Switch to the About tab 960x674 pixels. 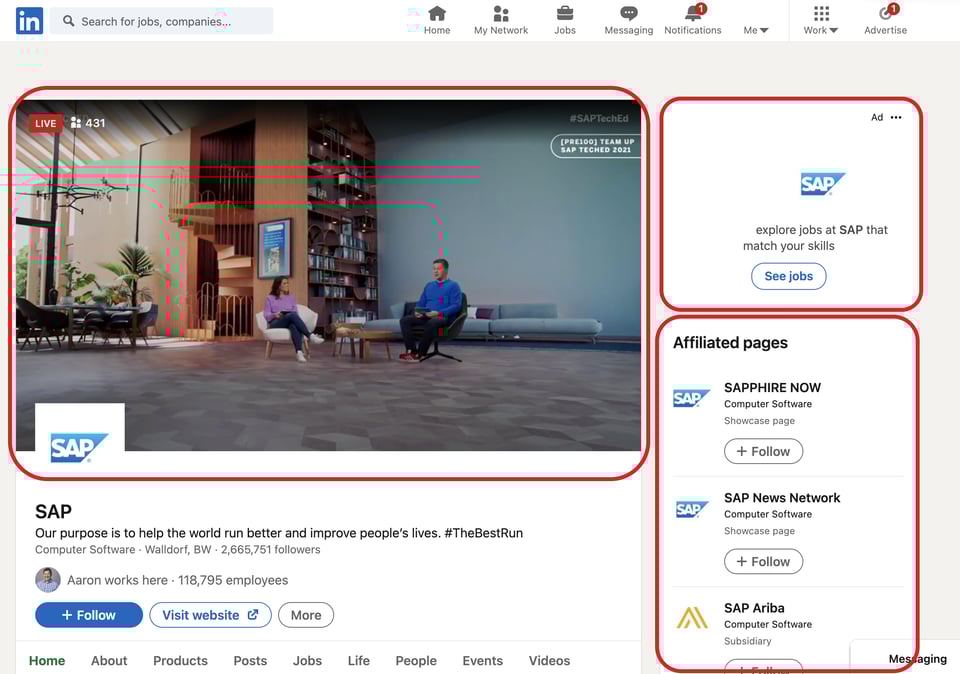[109, 661]
